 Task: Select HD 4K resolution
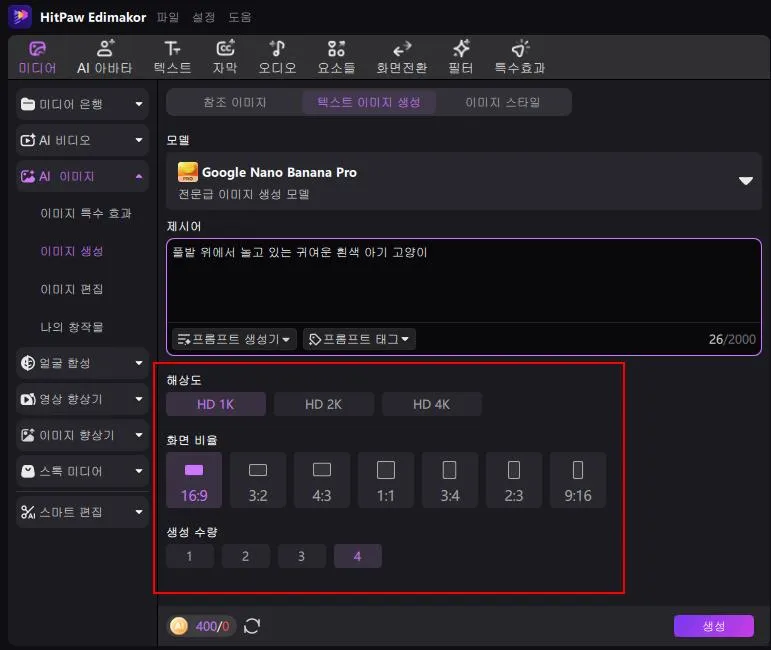[431, 404]
